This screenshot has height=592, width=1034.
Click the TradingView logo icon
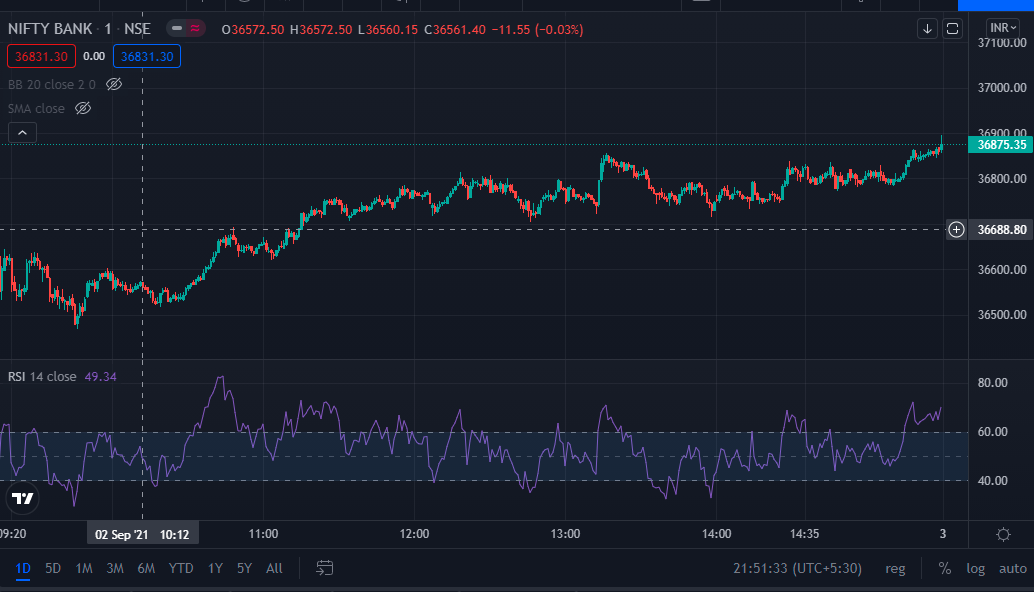click(22, 498)
